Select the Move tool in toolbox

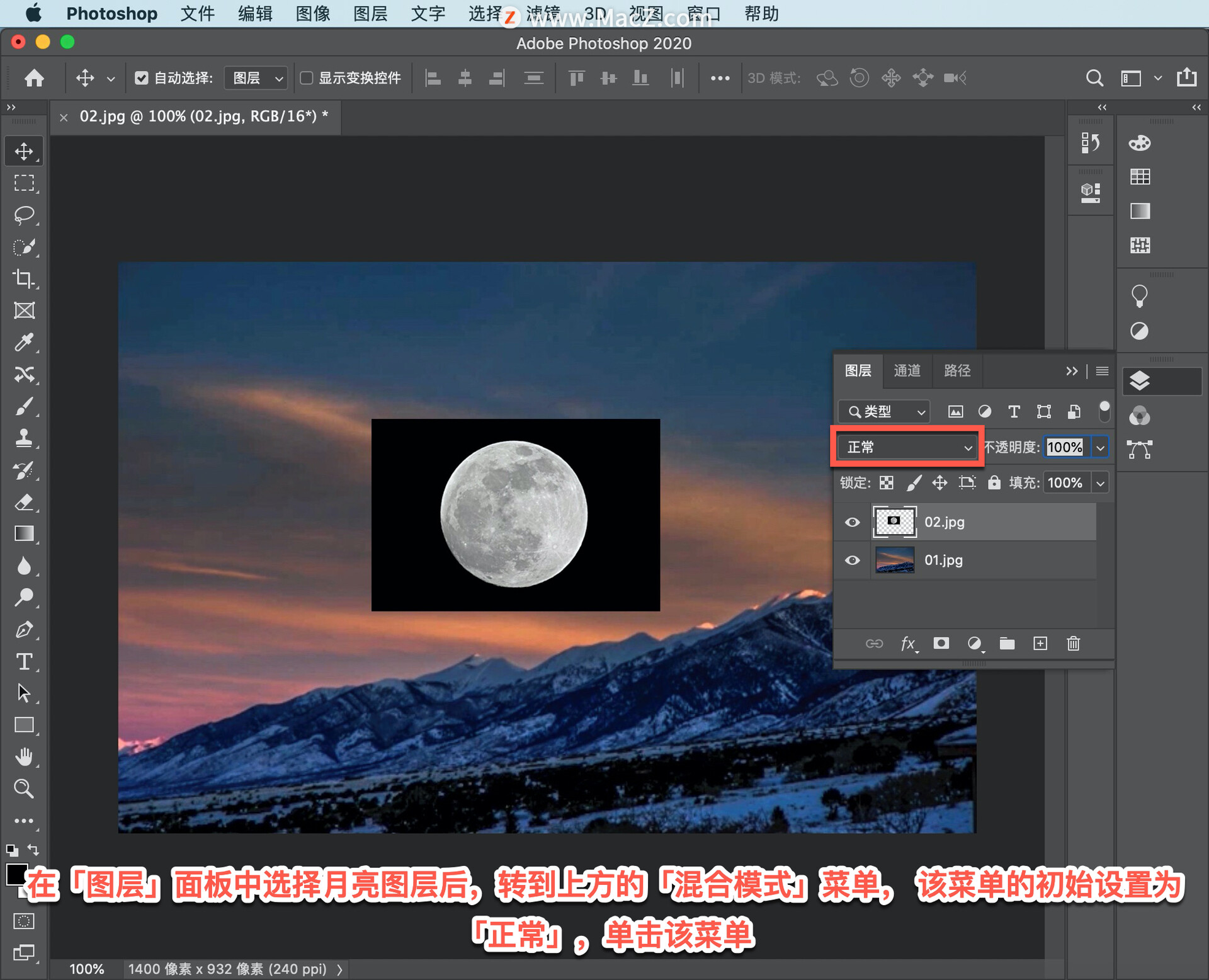coord(24,151)
